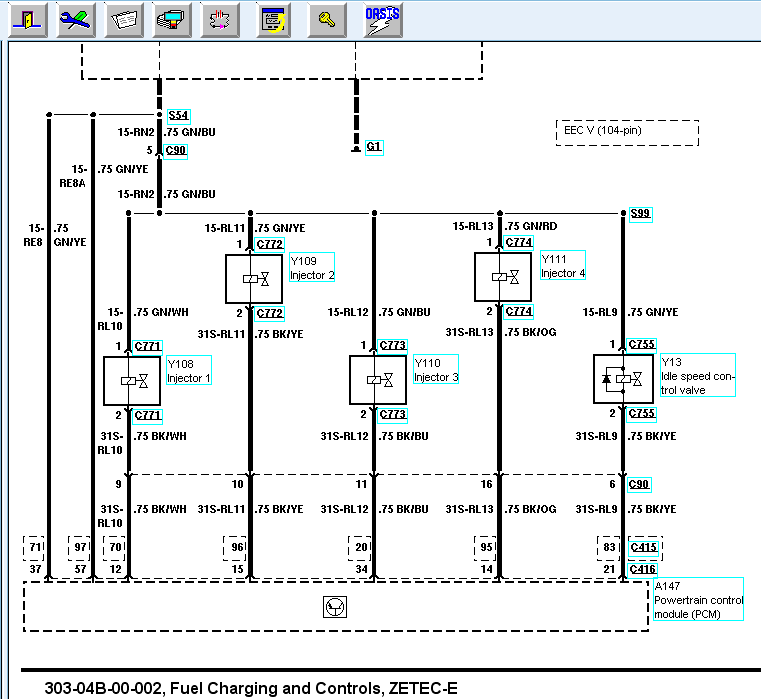Image resolution: width=761 pixels, height=699 pixels.
Task: Open C773 link at Injector 3 pin 2
Action: tap(393, 415)
